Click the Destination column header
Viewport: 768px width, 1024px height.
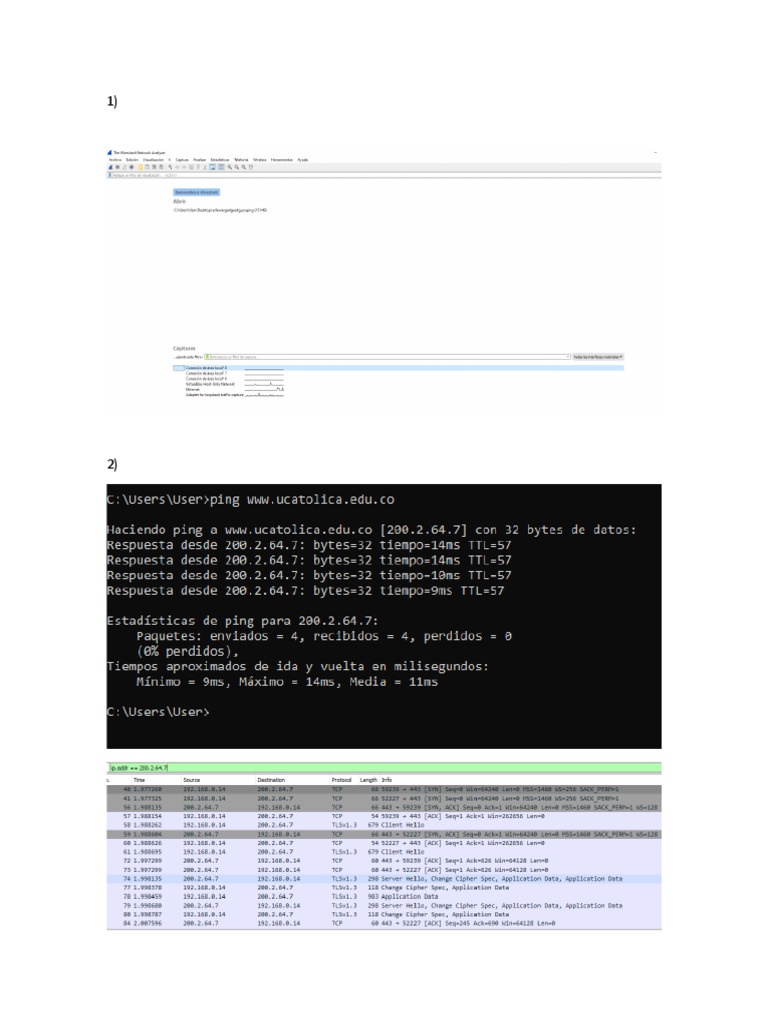271,780
